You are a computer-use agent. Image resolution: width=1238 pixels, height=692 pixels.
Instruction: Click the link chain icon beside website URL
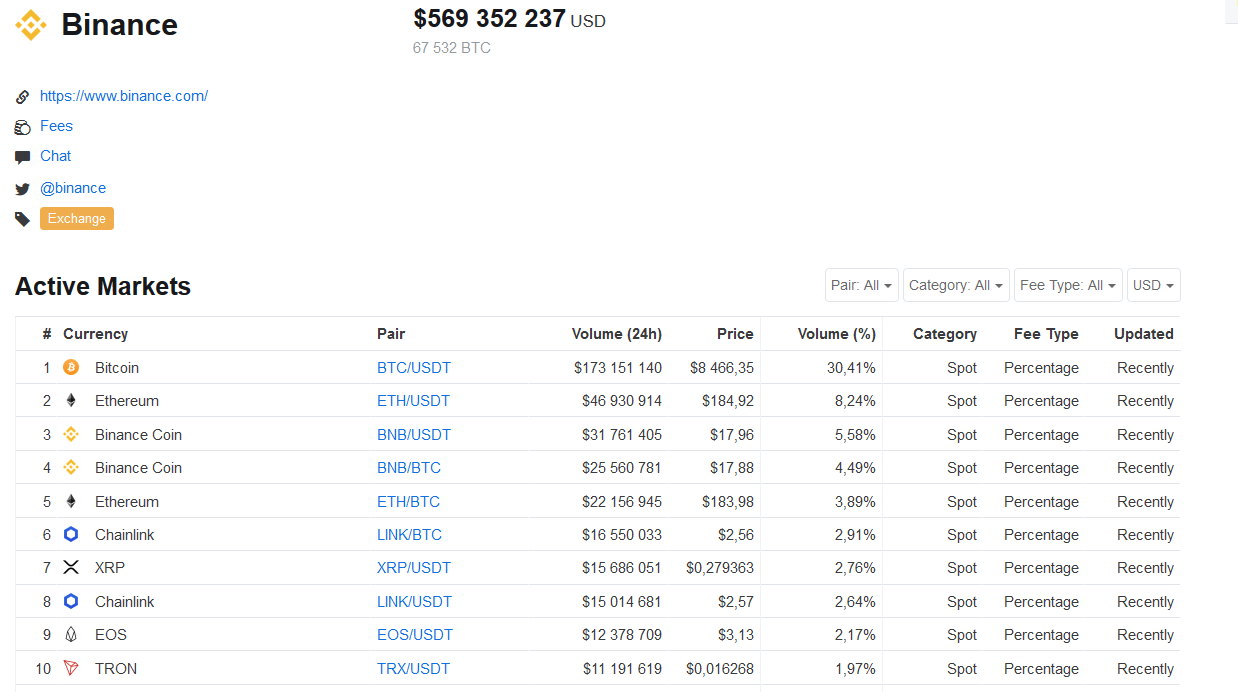coord(22,97)
